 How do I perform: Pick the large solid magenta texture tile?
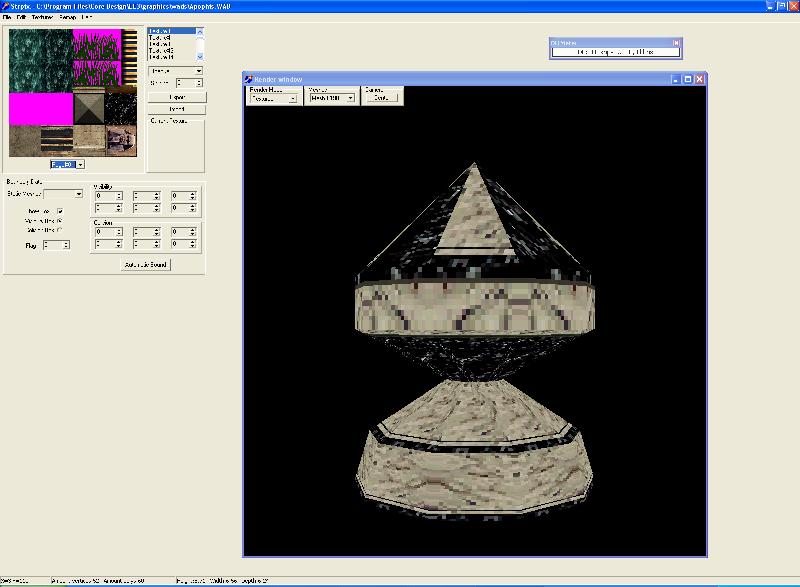point(41,108)
